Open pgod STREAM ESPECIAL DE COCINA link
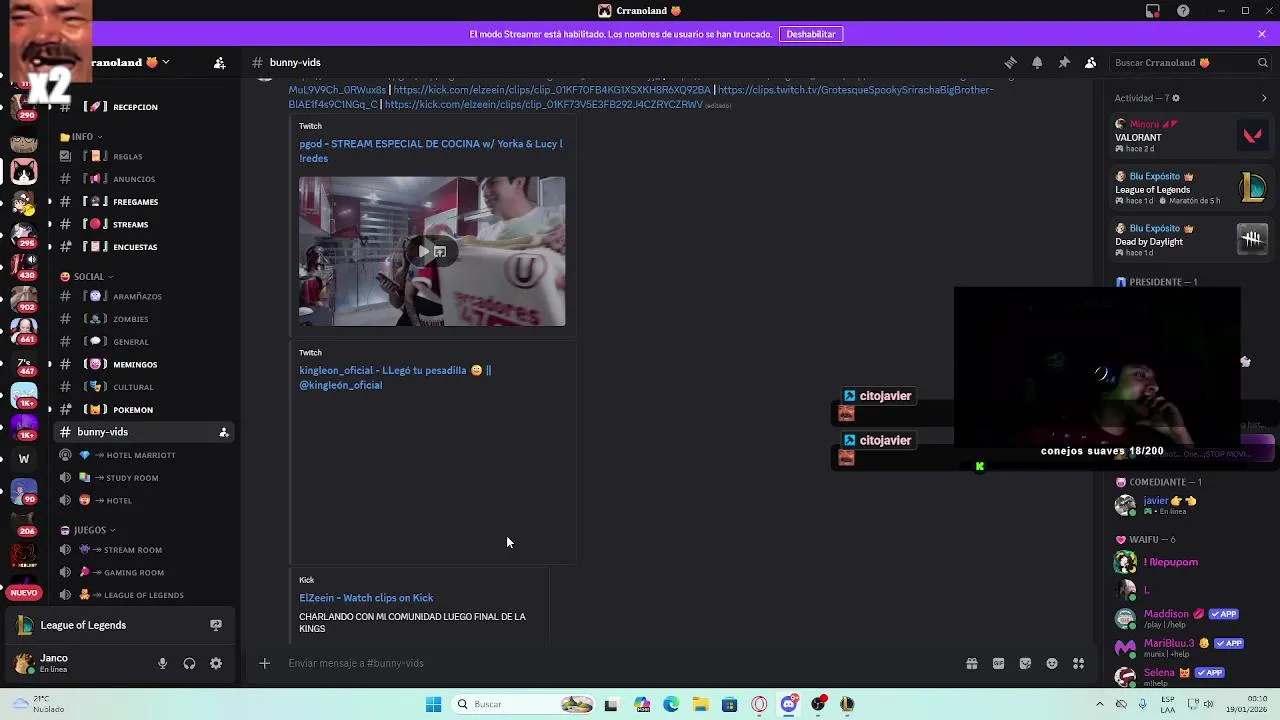 click(x=431, y=151)
